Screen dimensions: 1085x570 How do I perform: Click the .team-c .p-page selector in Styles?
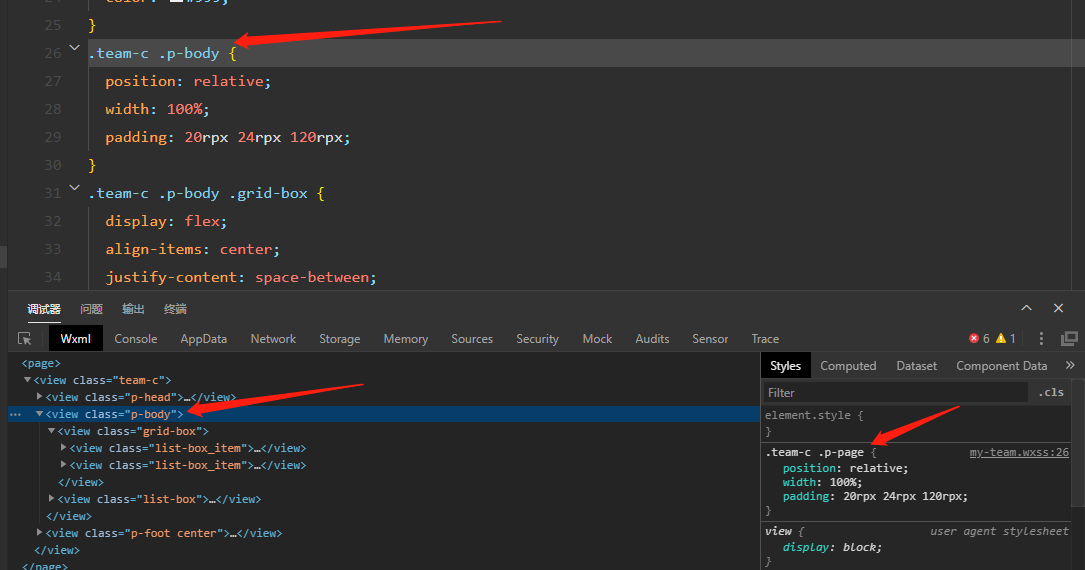(x=814, y=452)
